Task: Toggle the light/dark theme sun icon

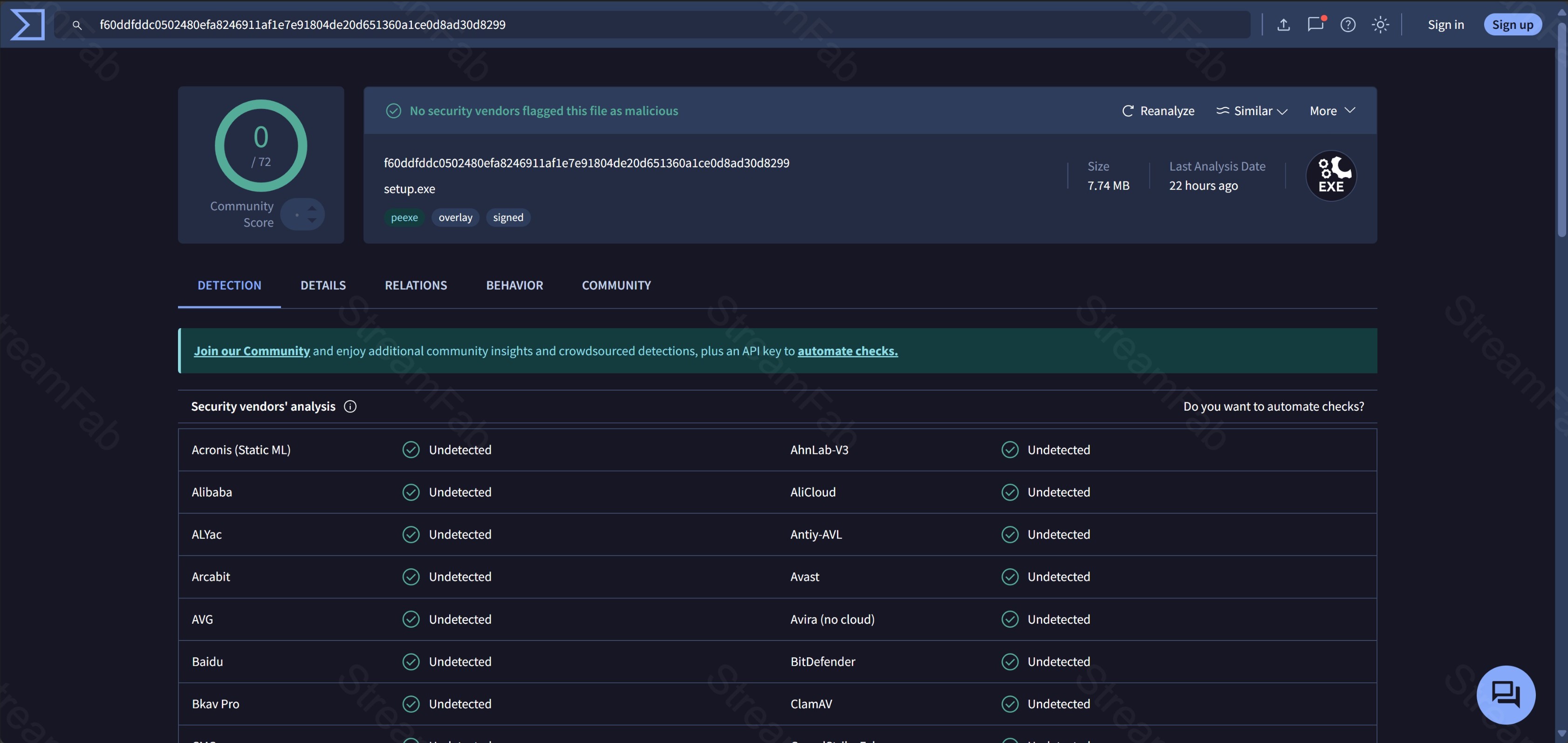Action: coord(1380,25)
